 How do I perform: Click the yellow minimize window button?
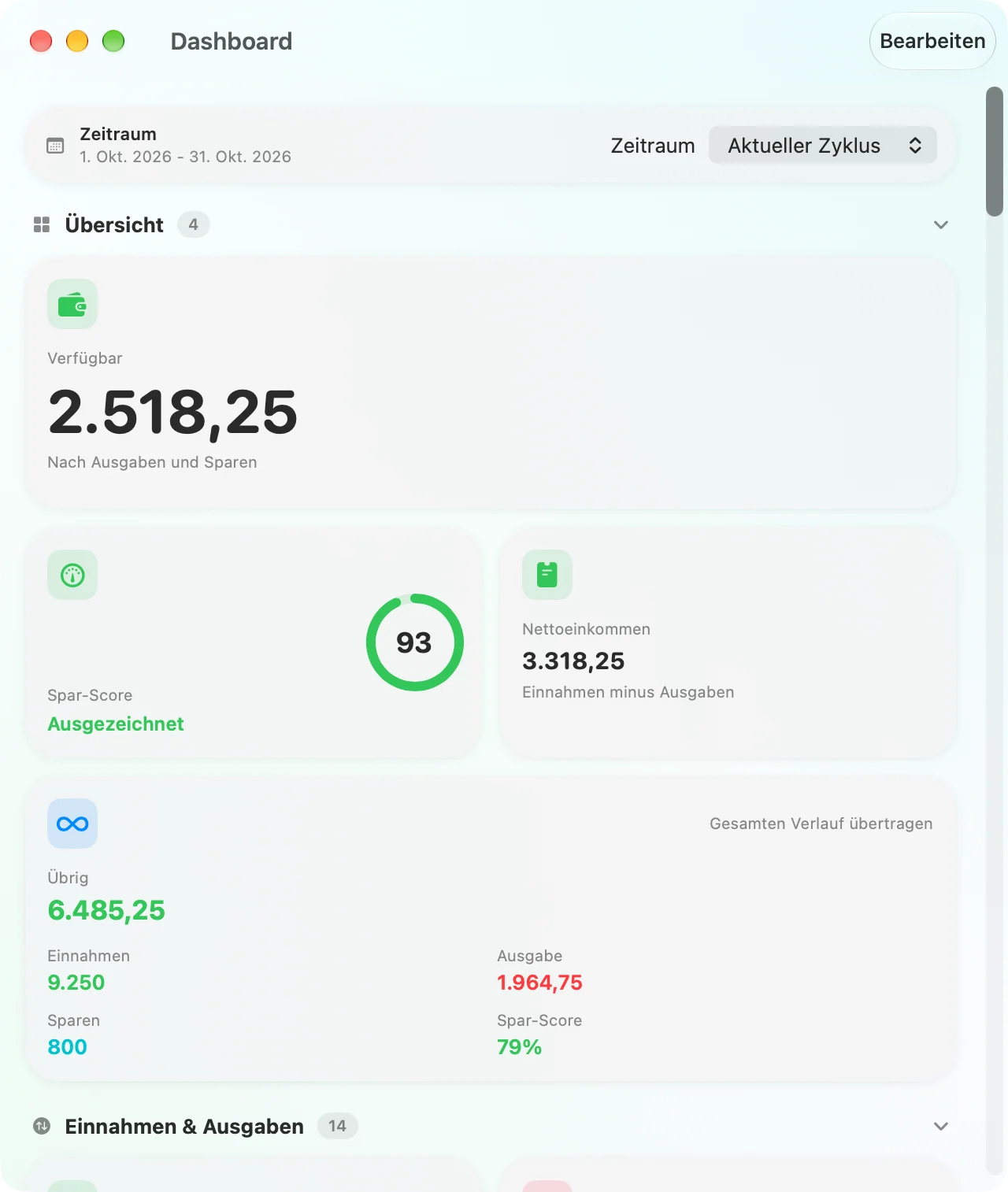coord(77,41)
